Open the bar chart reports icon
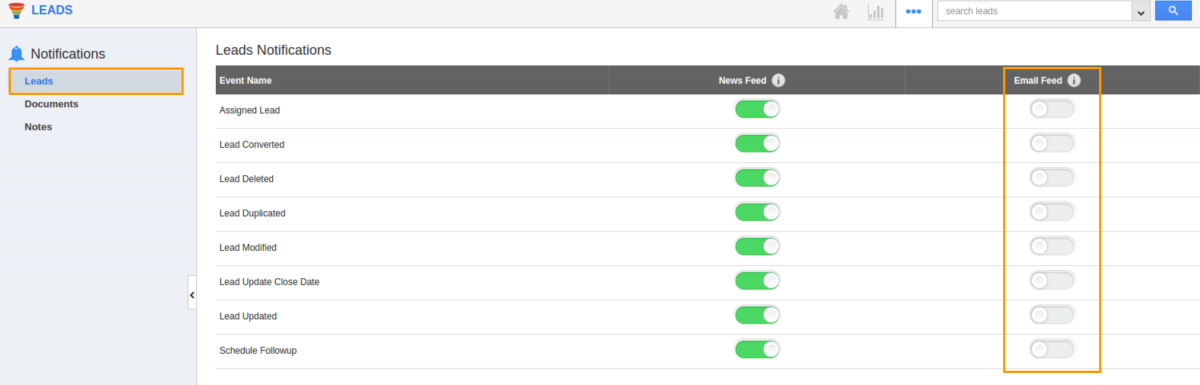Screen dimensions: 1200x385 [875, 12]
